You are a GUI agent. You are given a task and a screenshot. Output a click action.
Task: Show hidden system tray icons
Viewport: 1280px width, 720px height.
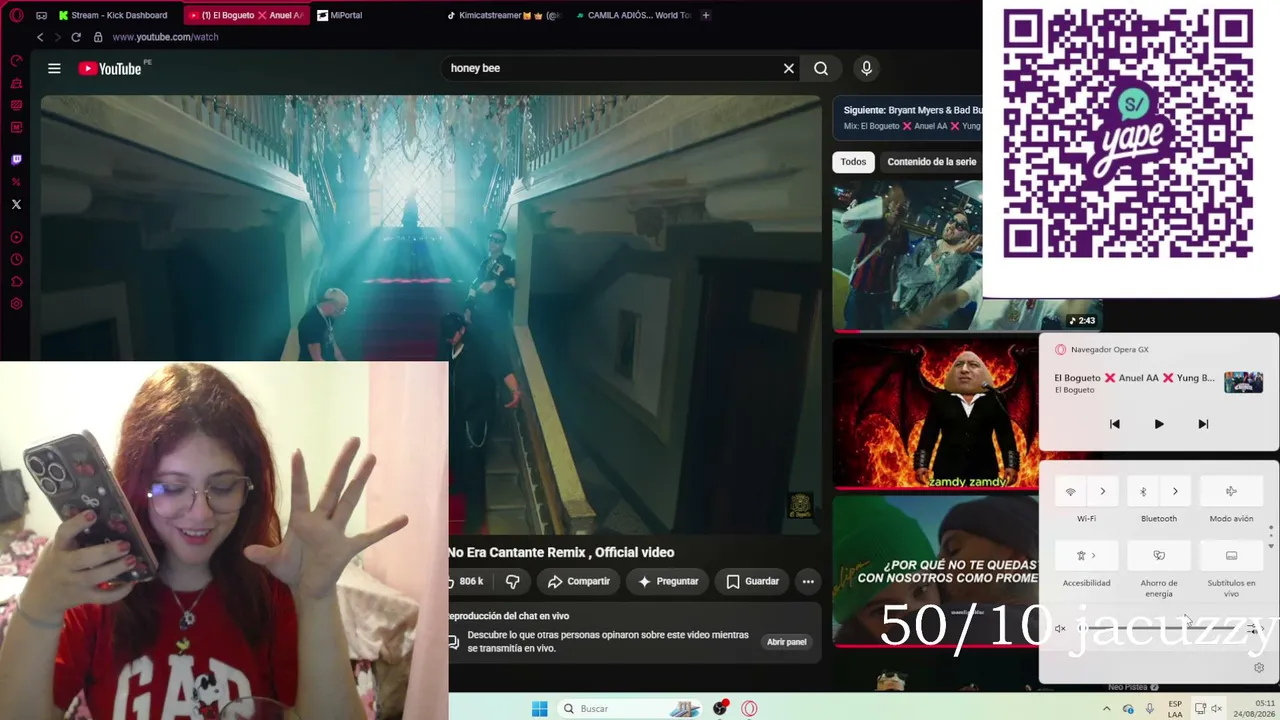tap(1106, 708)
